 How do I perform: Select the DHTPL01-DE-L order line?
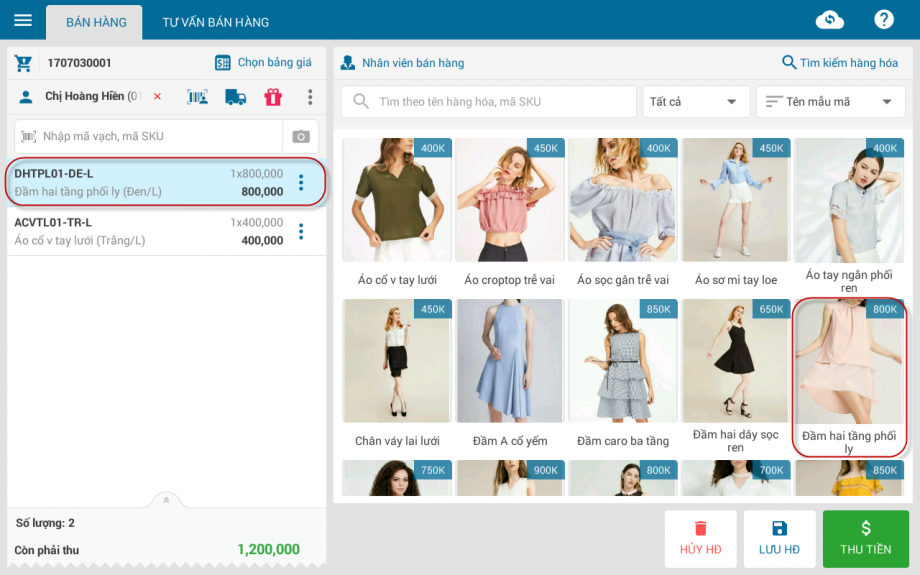[166, 182]
